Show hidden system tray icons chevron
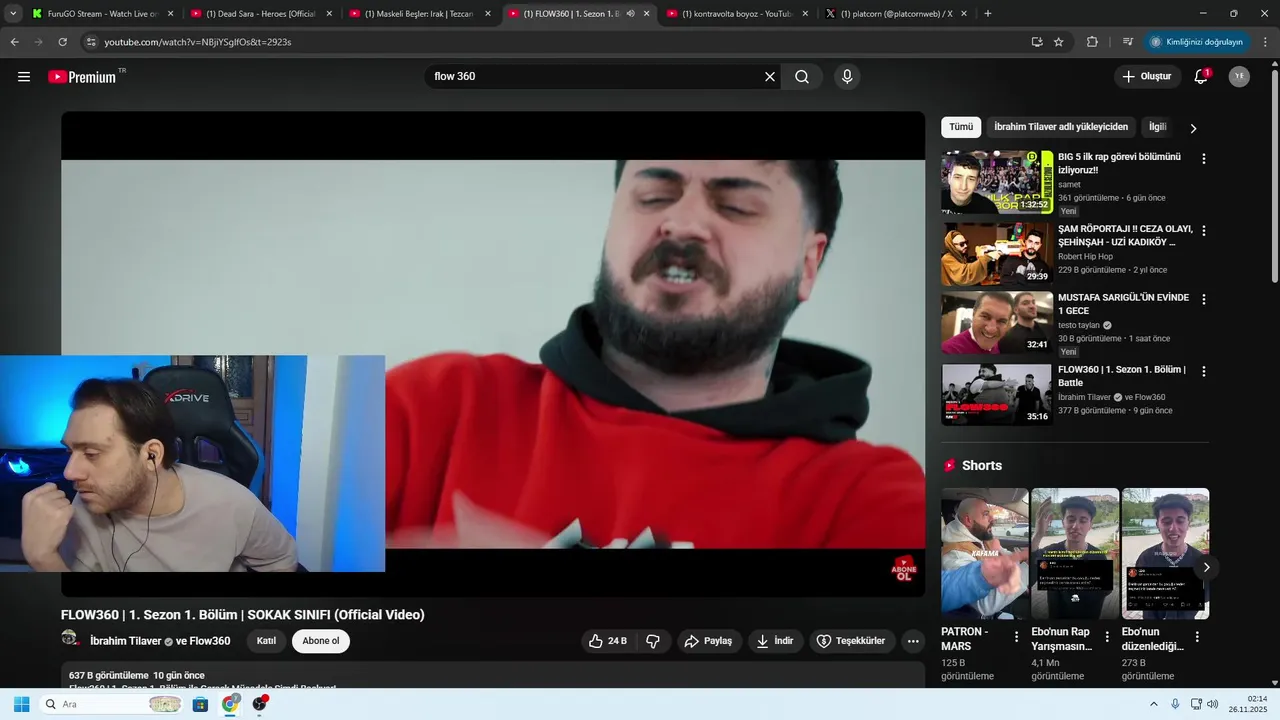 1153,704
